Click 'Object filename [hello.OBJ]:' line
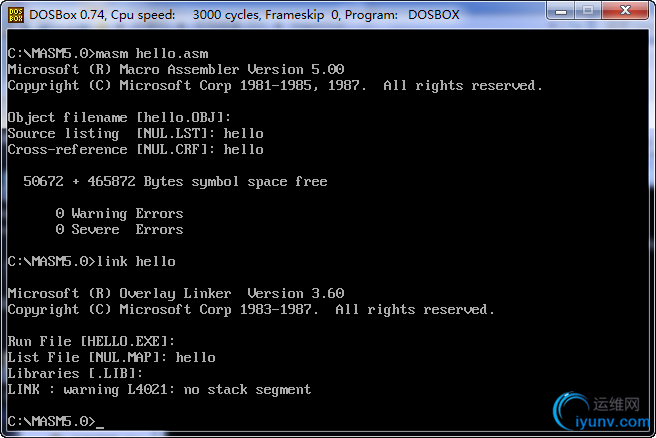 tap(119, 118)
